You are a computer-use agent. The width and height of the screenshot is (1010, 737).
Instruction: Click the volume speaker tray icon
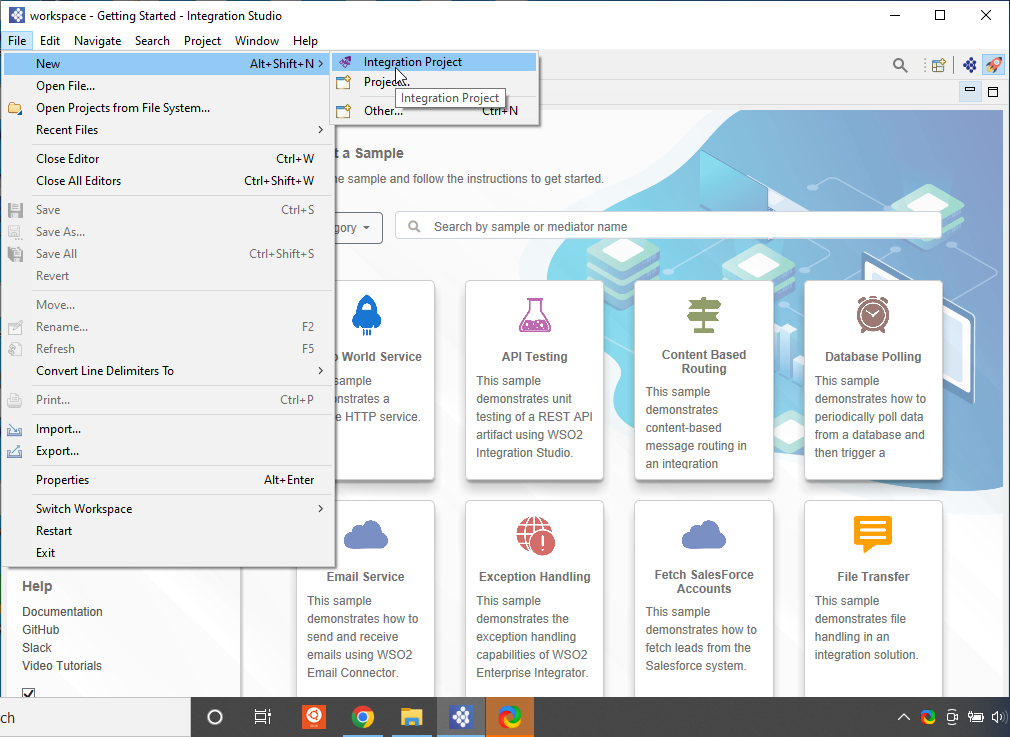click(x=999, y=717)
